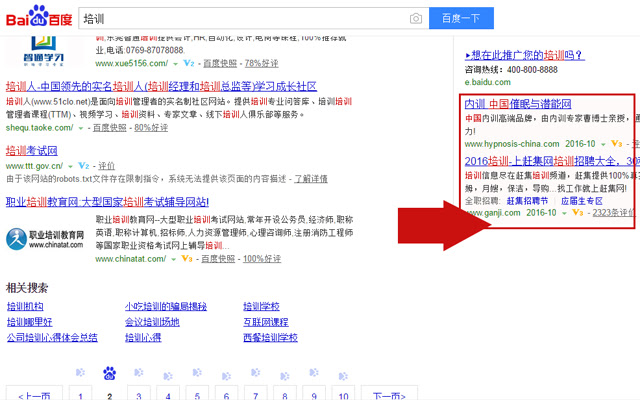Open image search camera icon
The width and height of the screenshot is (640, 400).
click(416, 18)
